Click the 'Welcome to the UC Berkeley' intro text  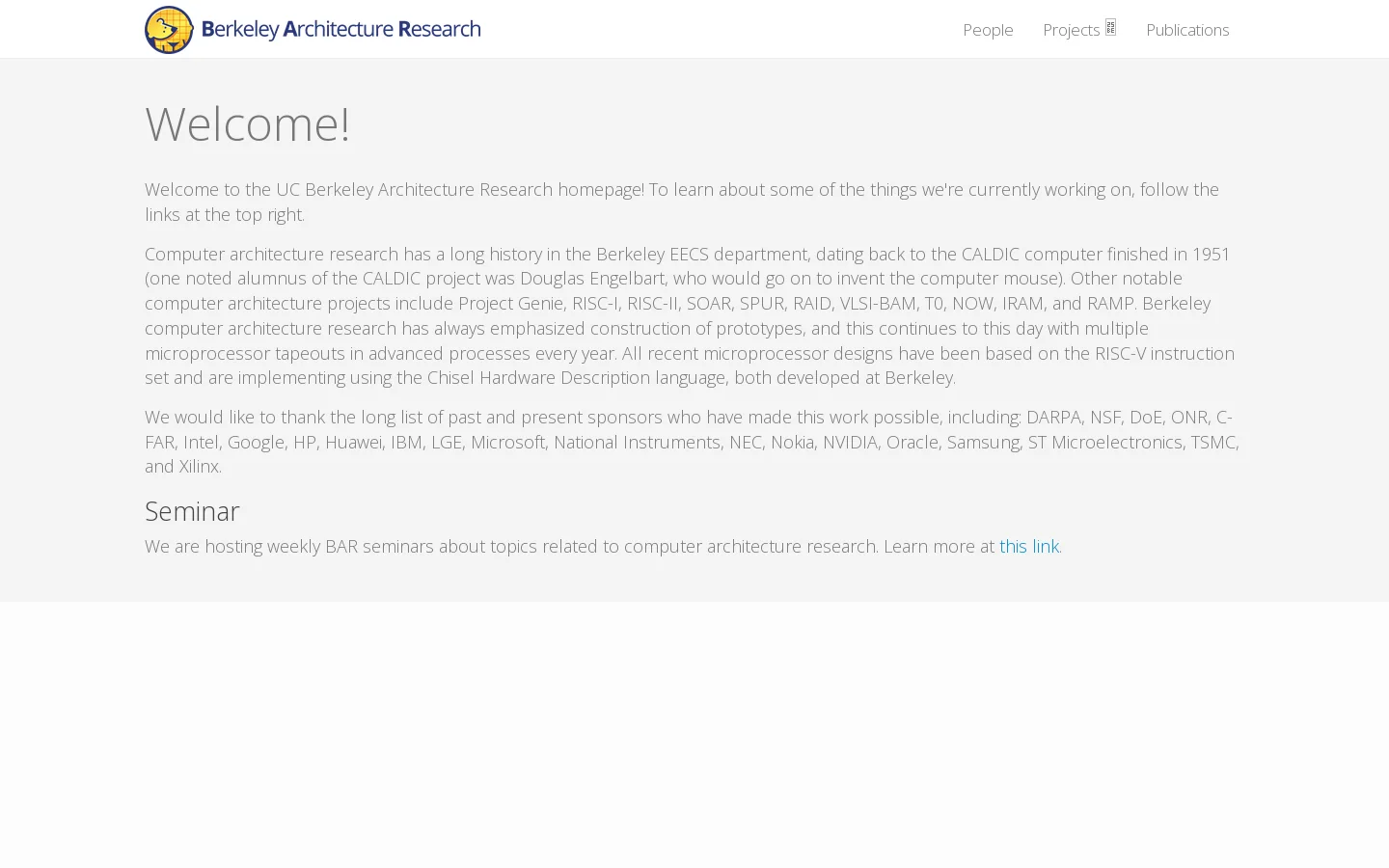(682, 202)
